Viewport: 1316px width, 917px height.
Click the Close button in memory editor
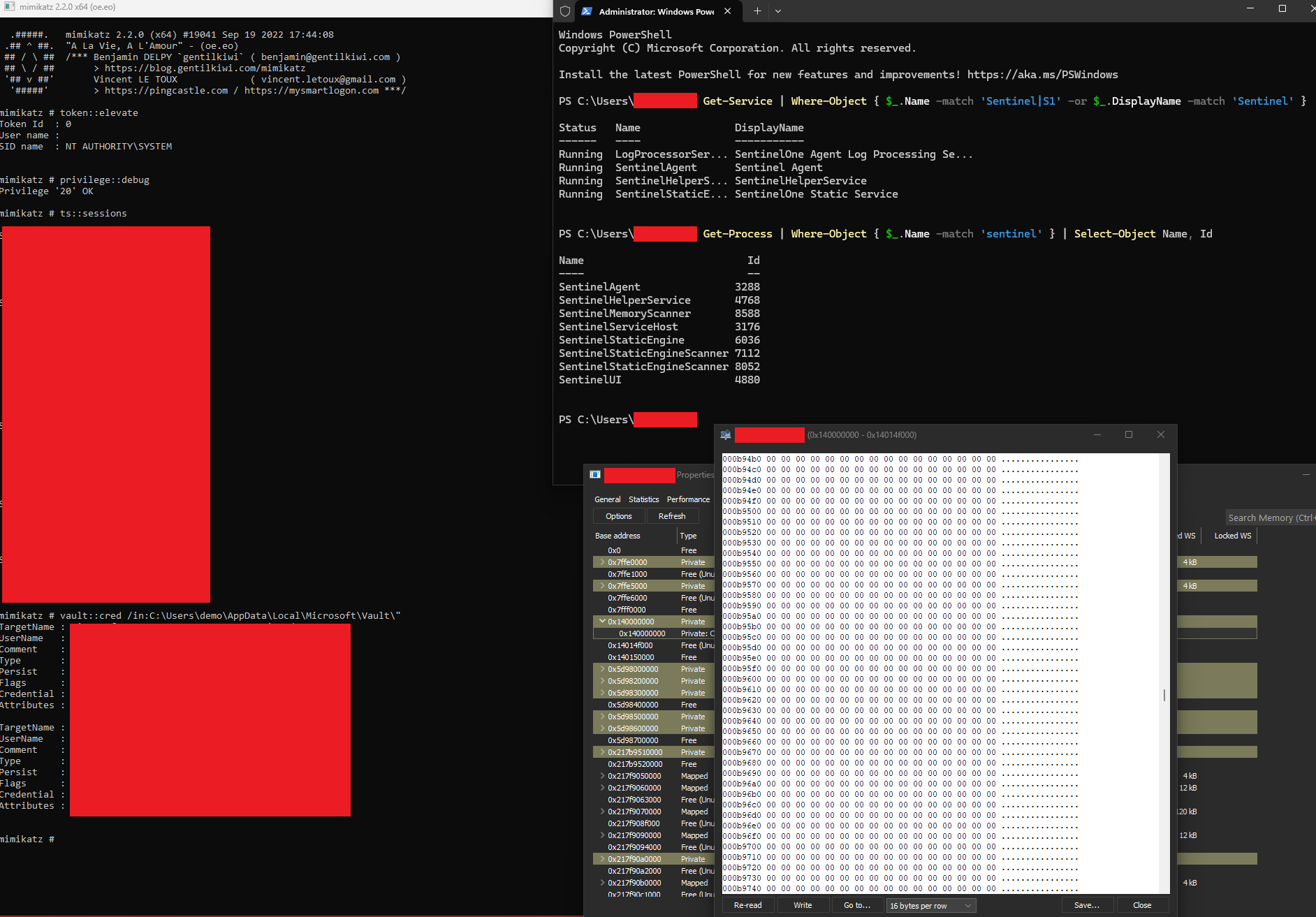(1143, 905)
